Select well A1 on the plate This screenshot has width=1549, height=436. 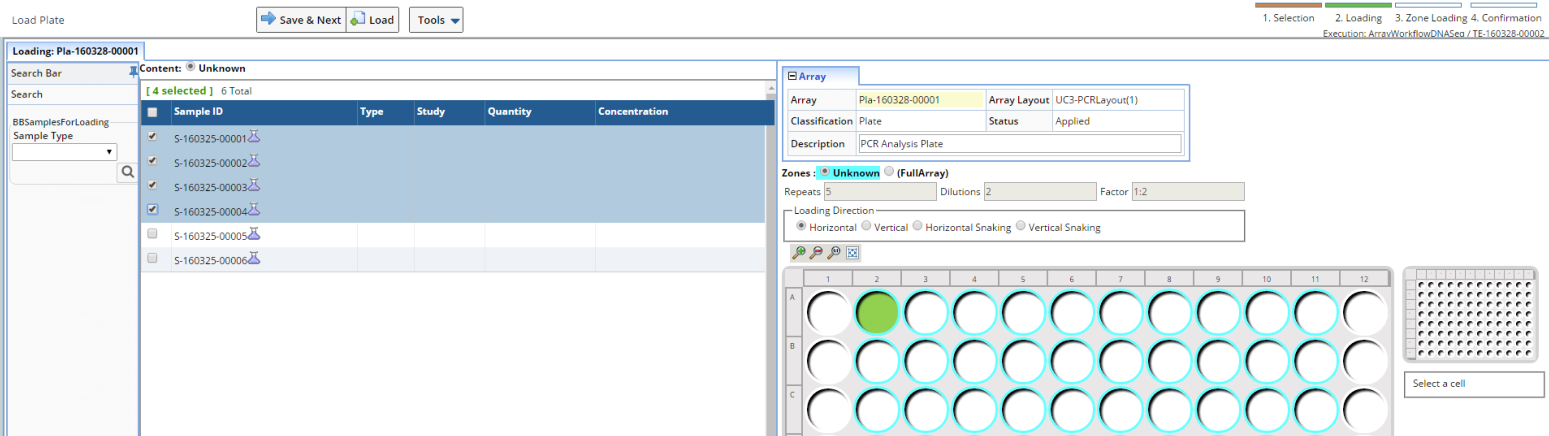coord(828,312)
